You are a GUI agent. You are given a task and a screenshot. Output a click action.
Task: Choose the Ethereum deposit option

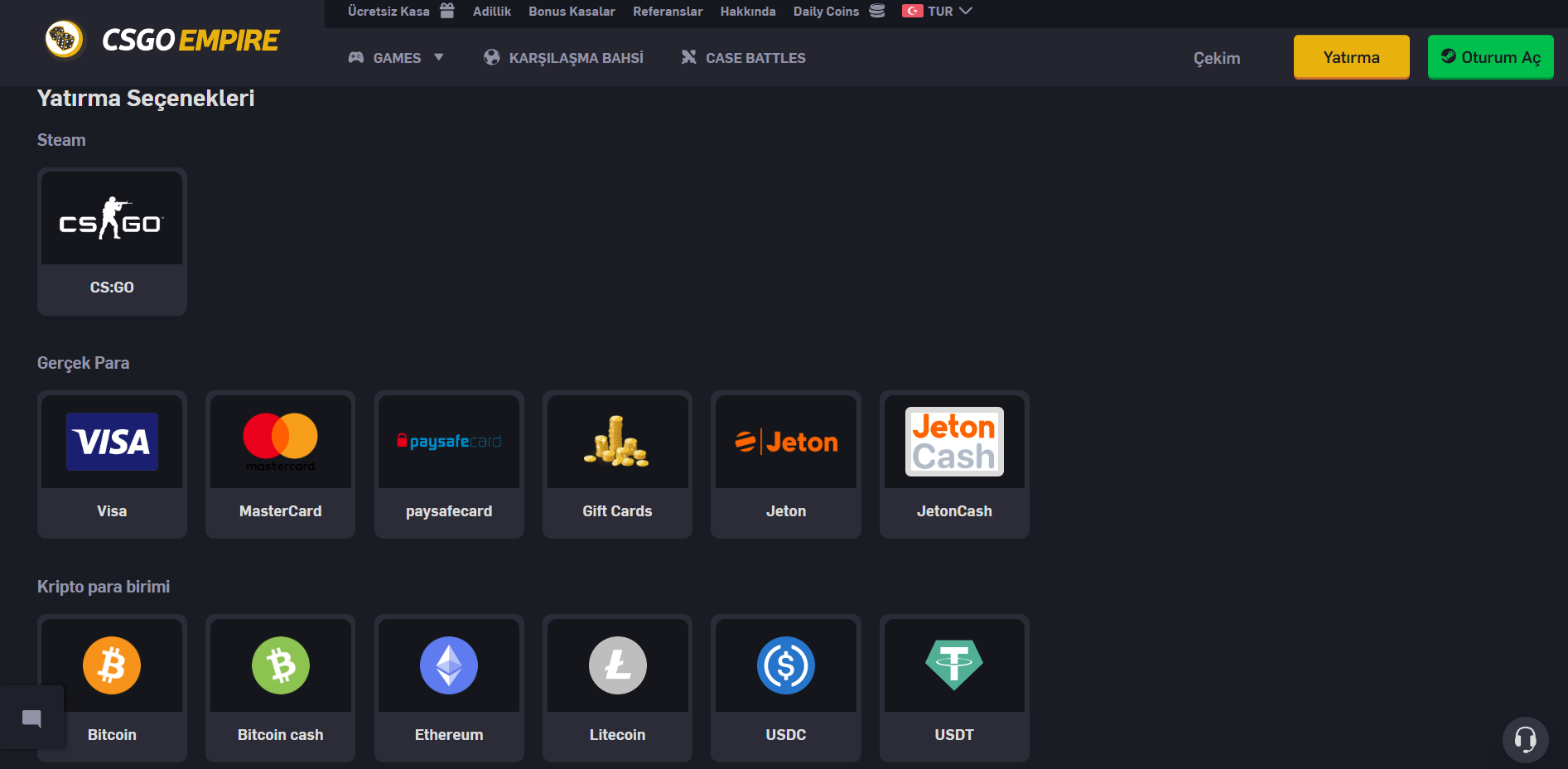click(x=448, y=666)
